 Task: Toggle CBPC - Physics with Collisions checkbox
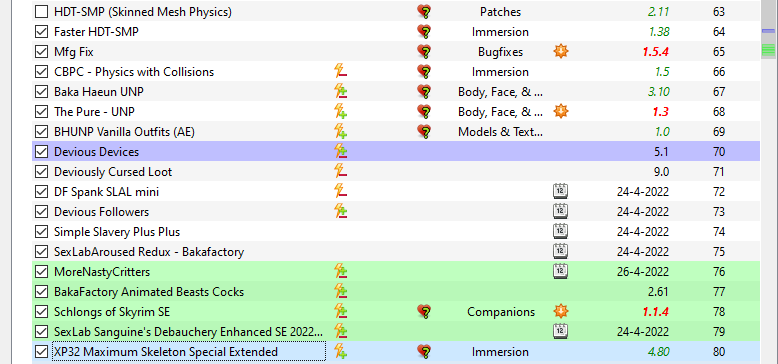pyautogui.click(x=42, y=71)
